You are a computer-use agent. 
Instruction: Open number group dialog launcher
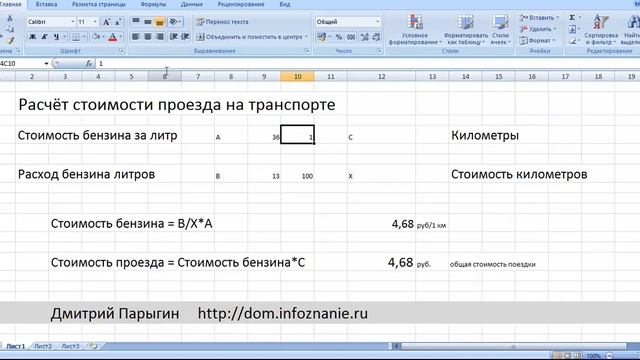pos(379,51)
